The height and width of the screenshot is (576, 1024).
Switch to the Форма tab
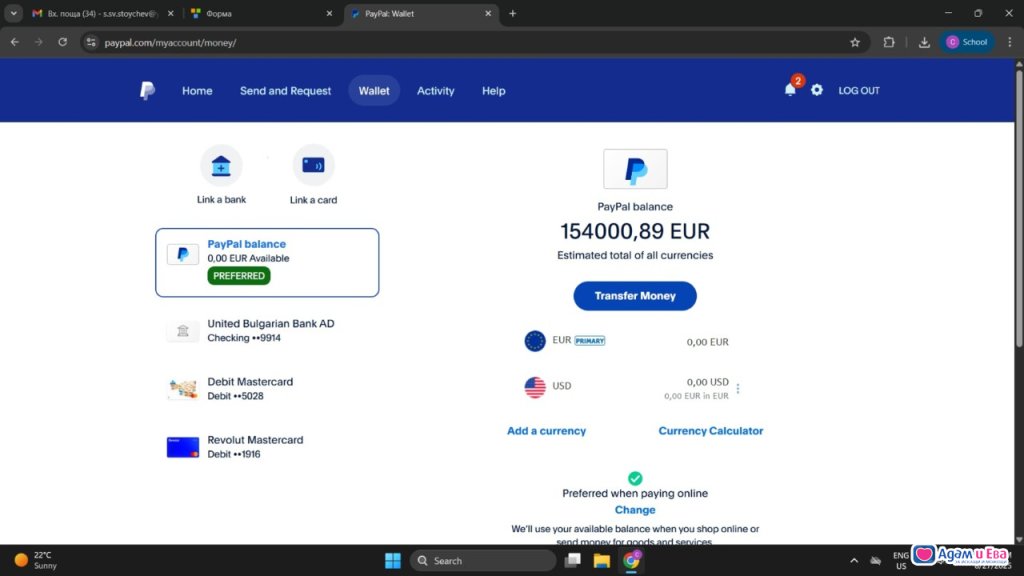pyautogui.click(x=261, y=13)
